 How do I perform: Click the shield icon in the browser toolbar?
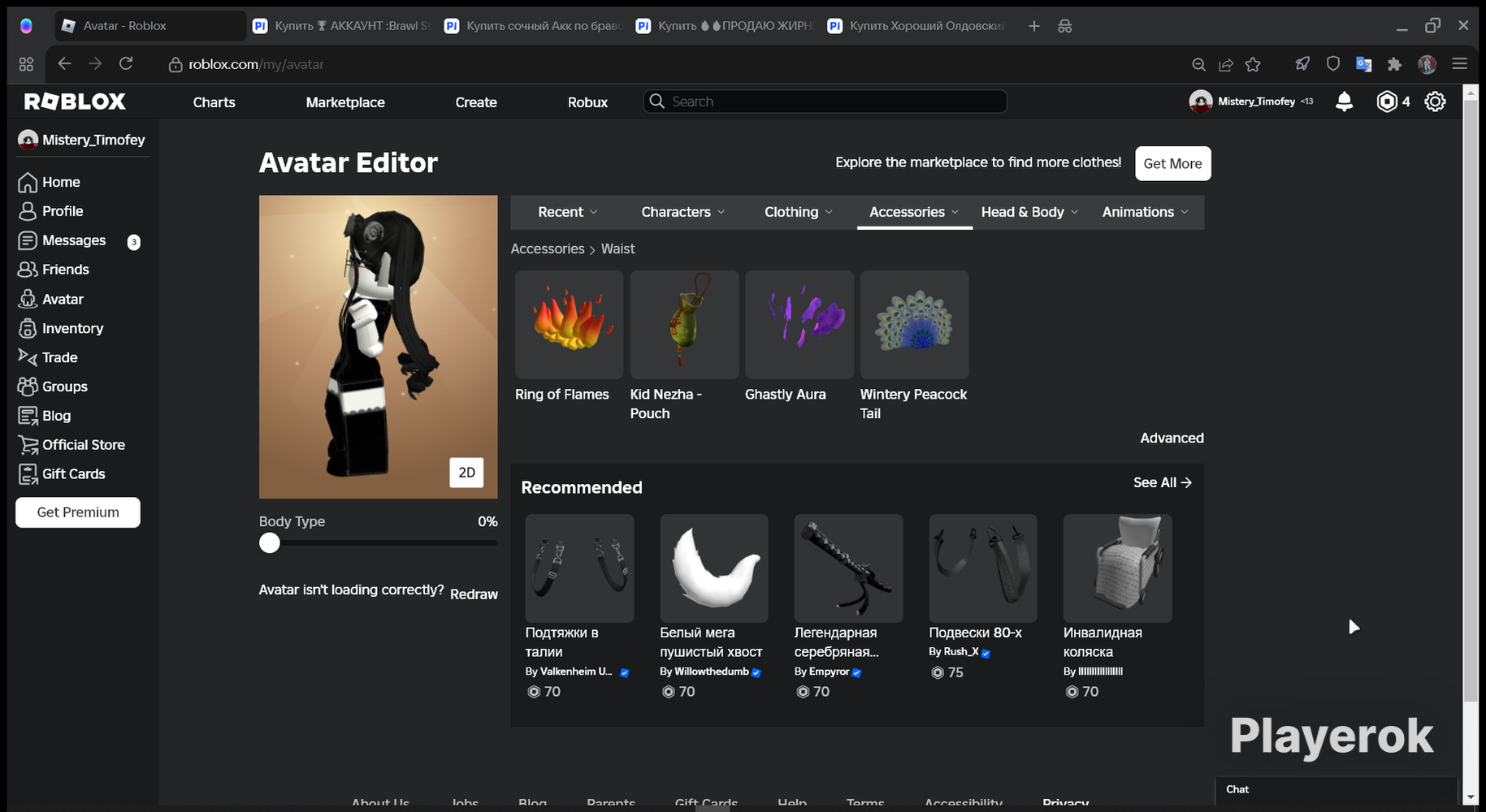(1332, 64)
